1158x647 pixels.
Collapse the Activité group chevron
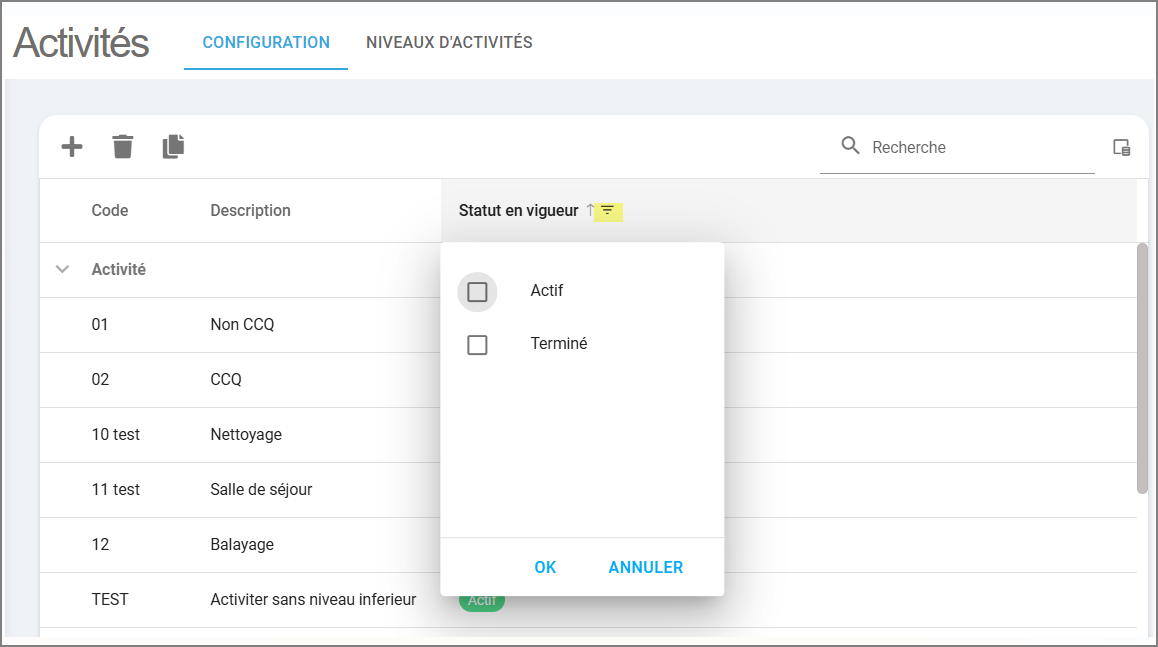pyautogui.click(x=63, y=269)
